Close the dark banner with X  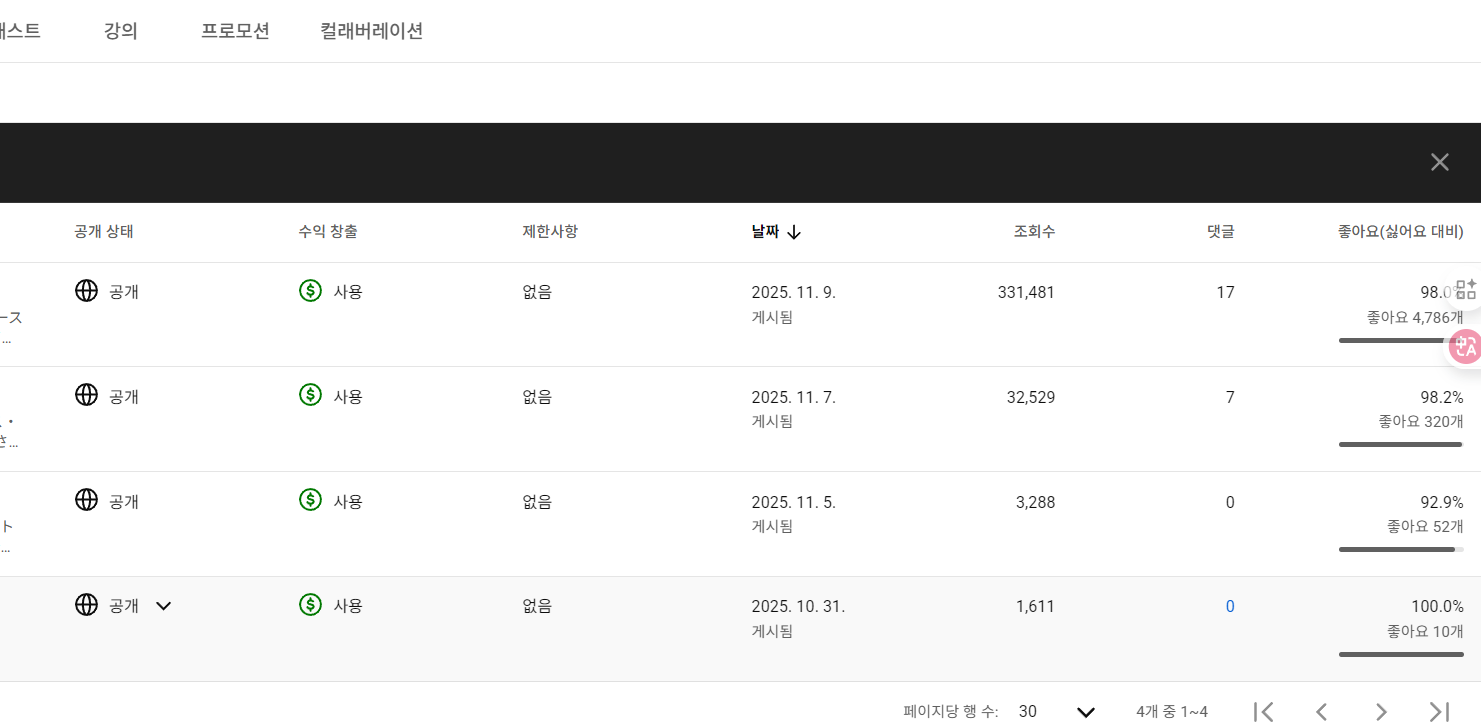coord(1439,162)
